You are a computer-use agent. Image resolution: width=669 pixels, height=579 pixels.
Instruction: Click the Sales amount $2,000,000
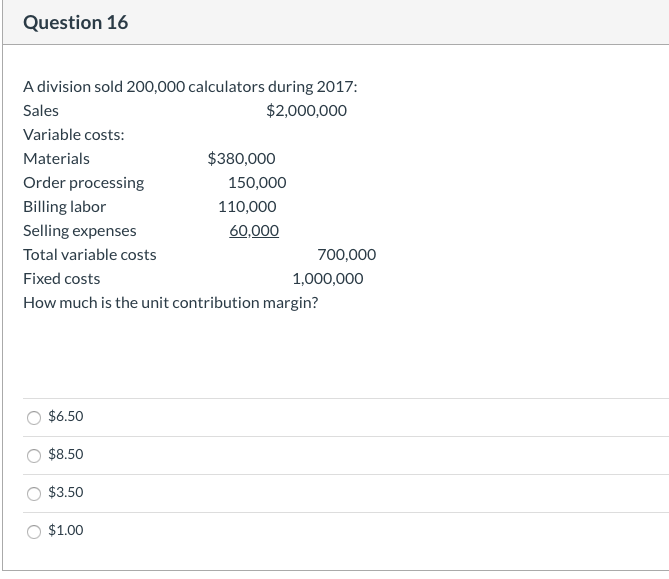[x=306, y=111]
